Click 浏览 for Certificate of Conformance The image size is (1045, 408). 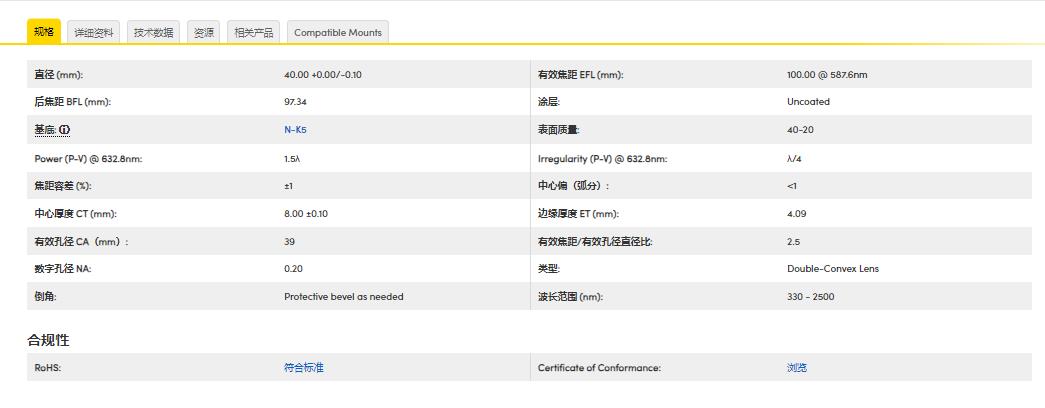(797, 368)
